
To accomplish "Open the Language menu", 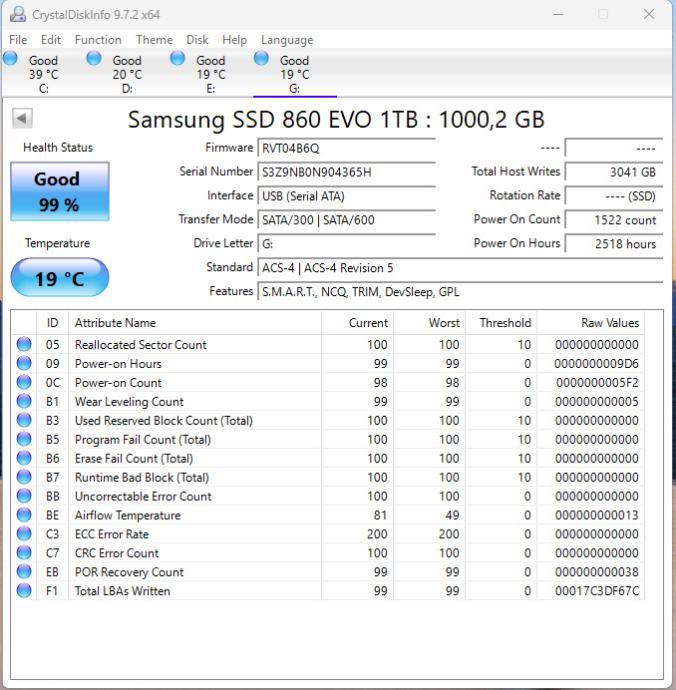I will tap(287, 40).
